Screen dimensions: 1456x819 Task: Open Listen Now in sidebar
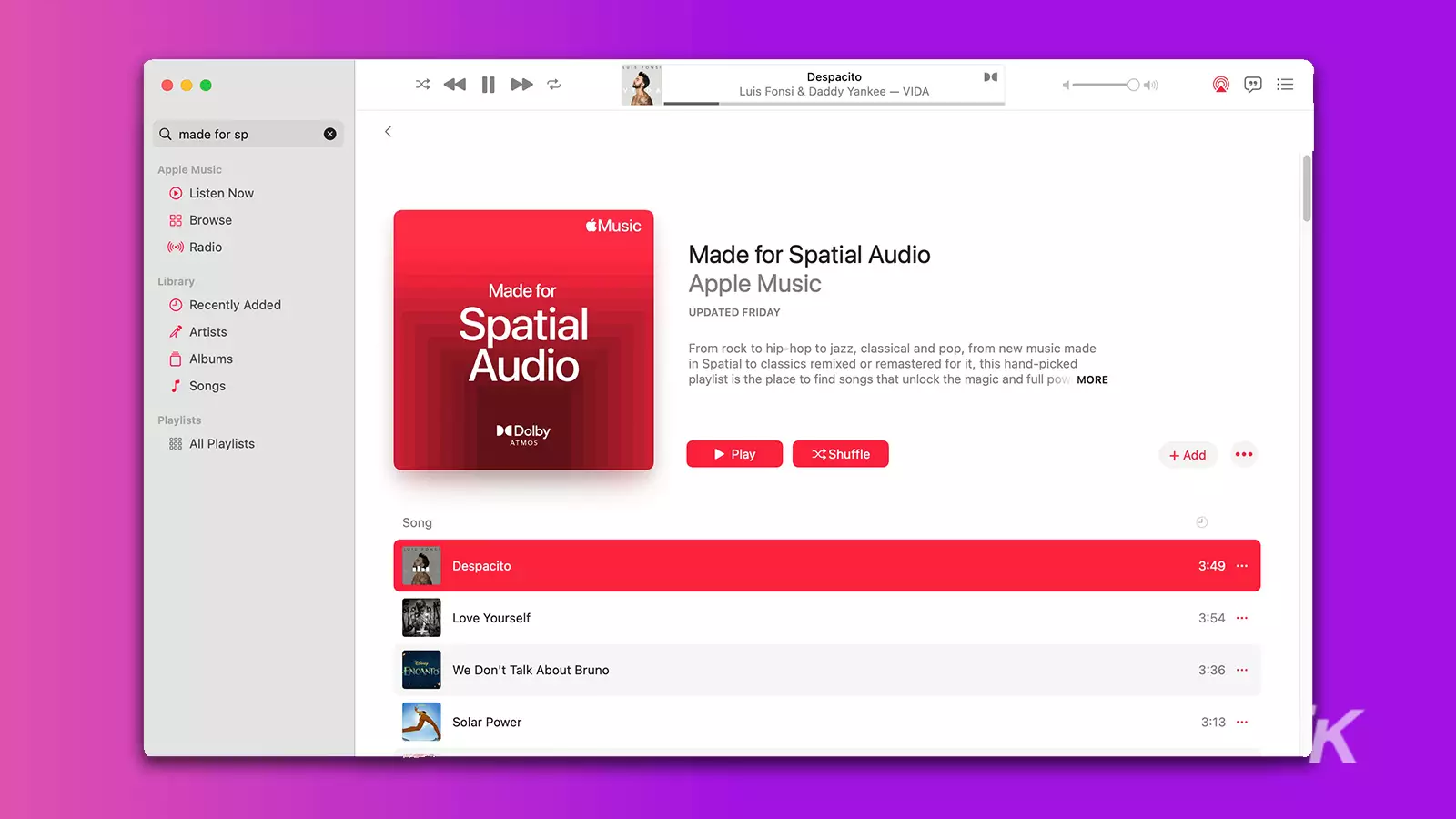tap(221, 193)
